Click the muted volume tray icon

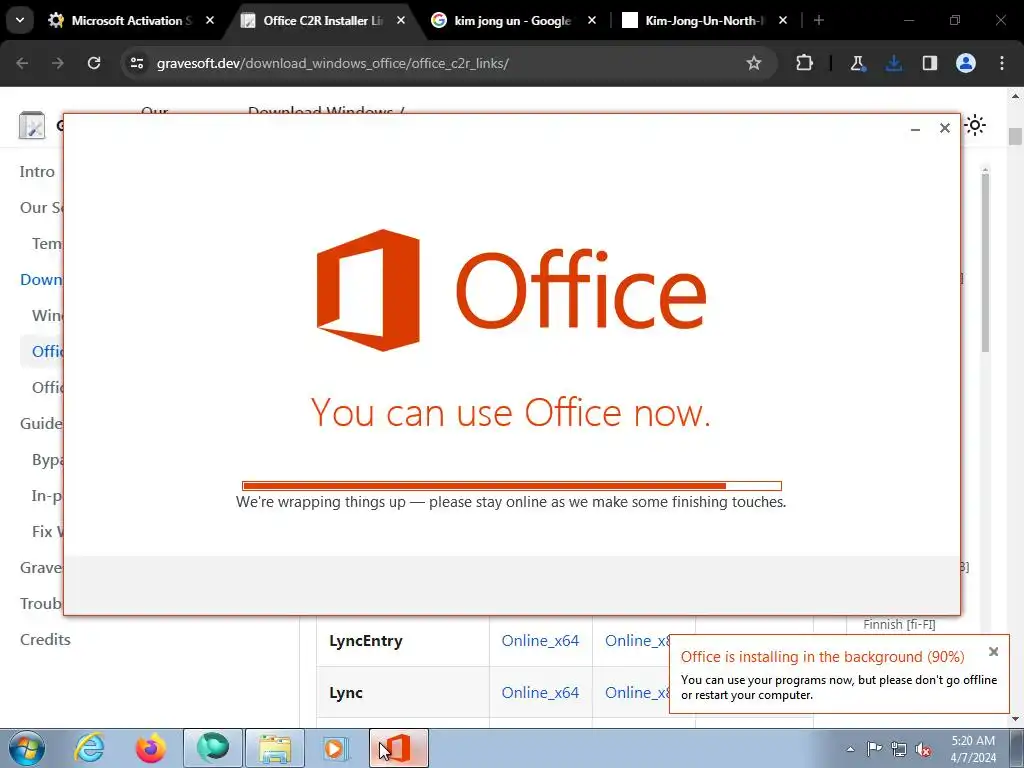coord(923,749)
